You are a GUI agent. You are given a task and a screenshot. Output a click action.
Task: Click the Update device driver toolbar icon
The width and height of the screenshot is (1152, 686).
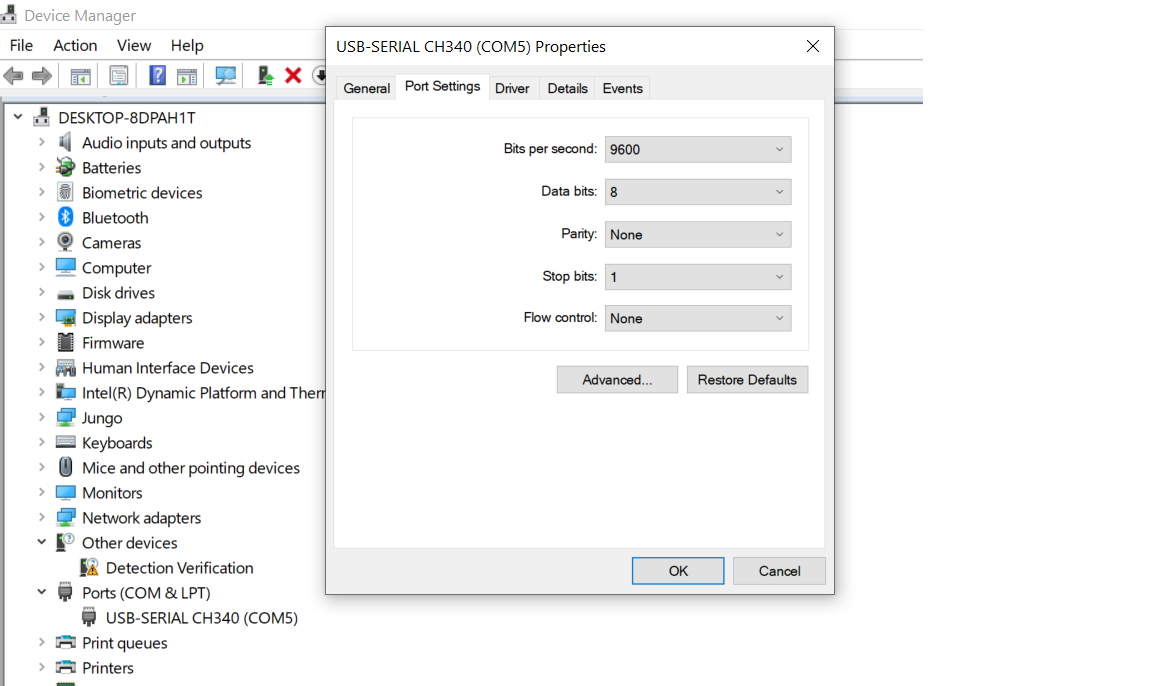tap(265, 76)
